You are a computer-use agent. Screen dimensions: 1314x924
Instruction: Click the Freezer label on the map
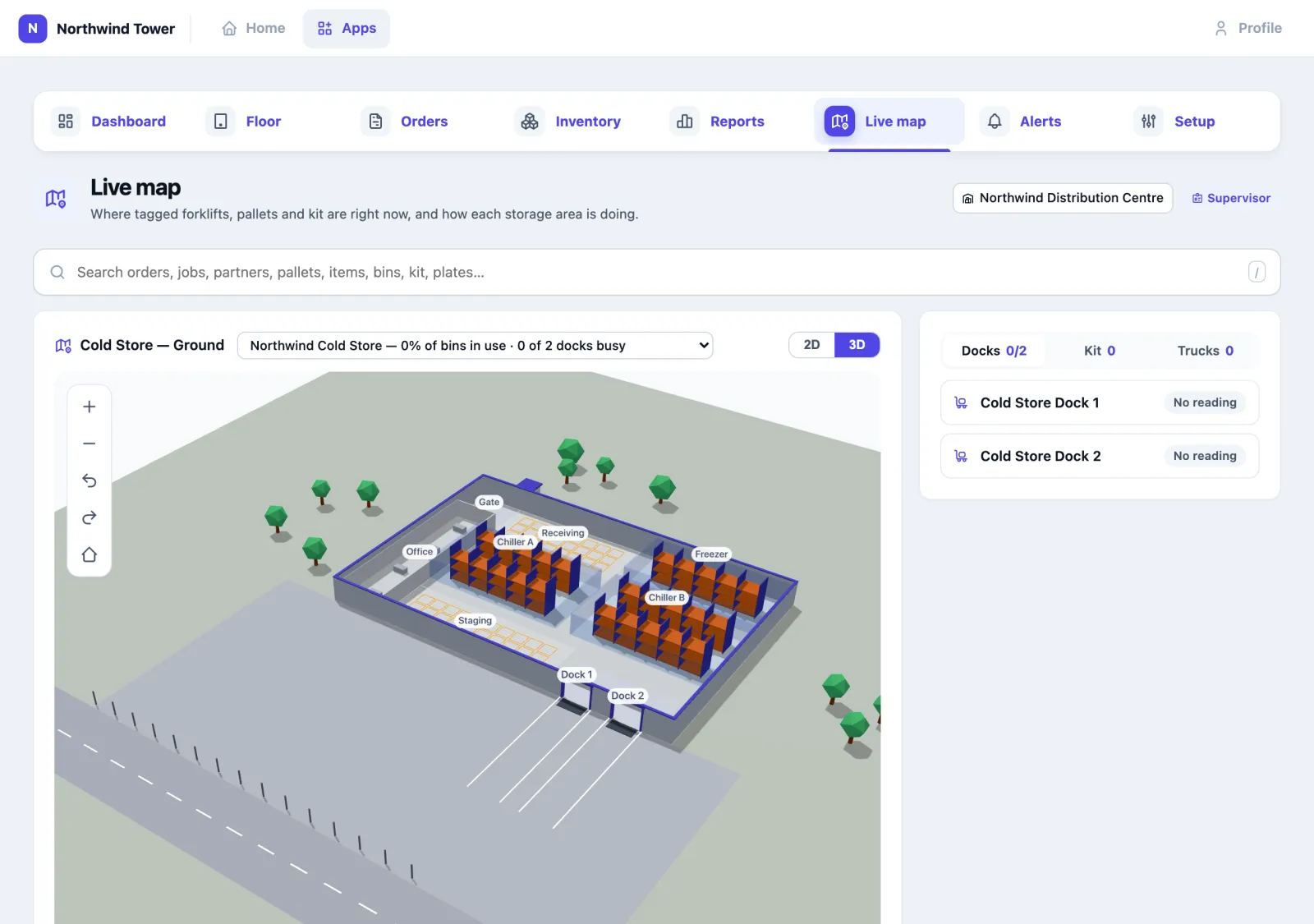click(x=711, y=554)
